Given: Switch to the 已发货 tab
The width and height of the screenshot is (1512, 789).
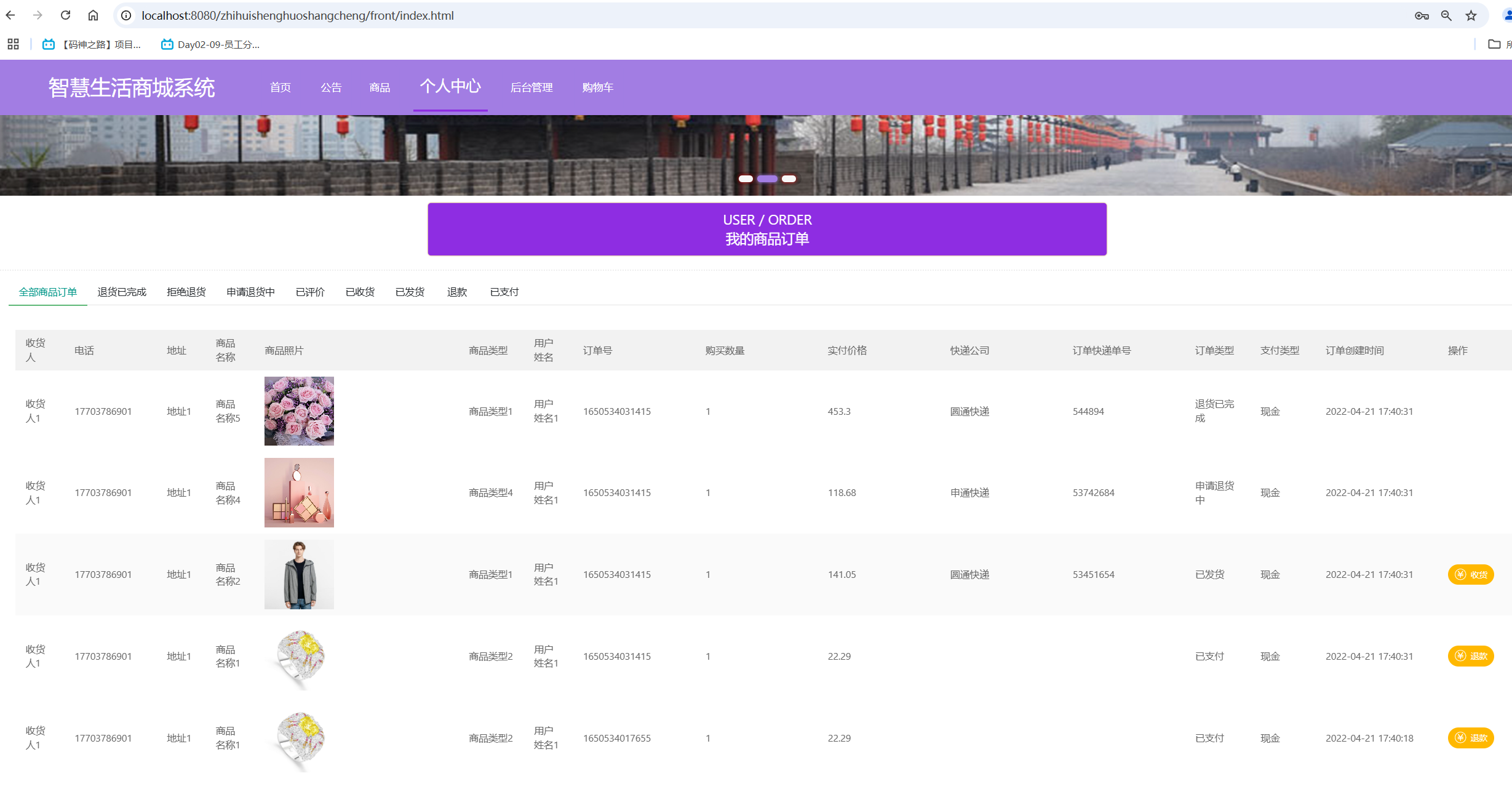Looking at the screenshot, I should [x=410, y=292].
